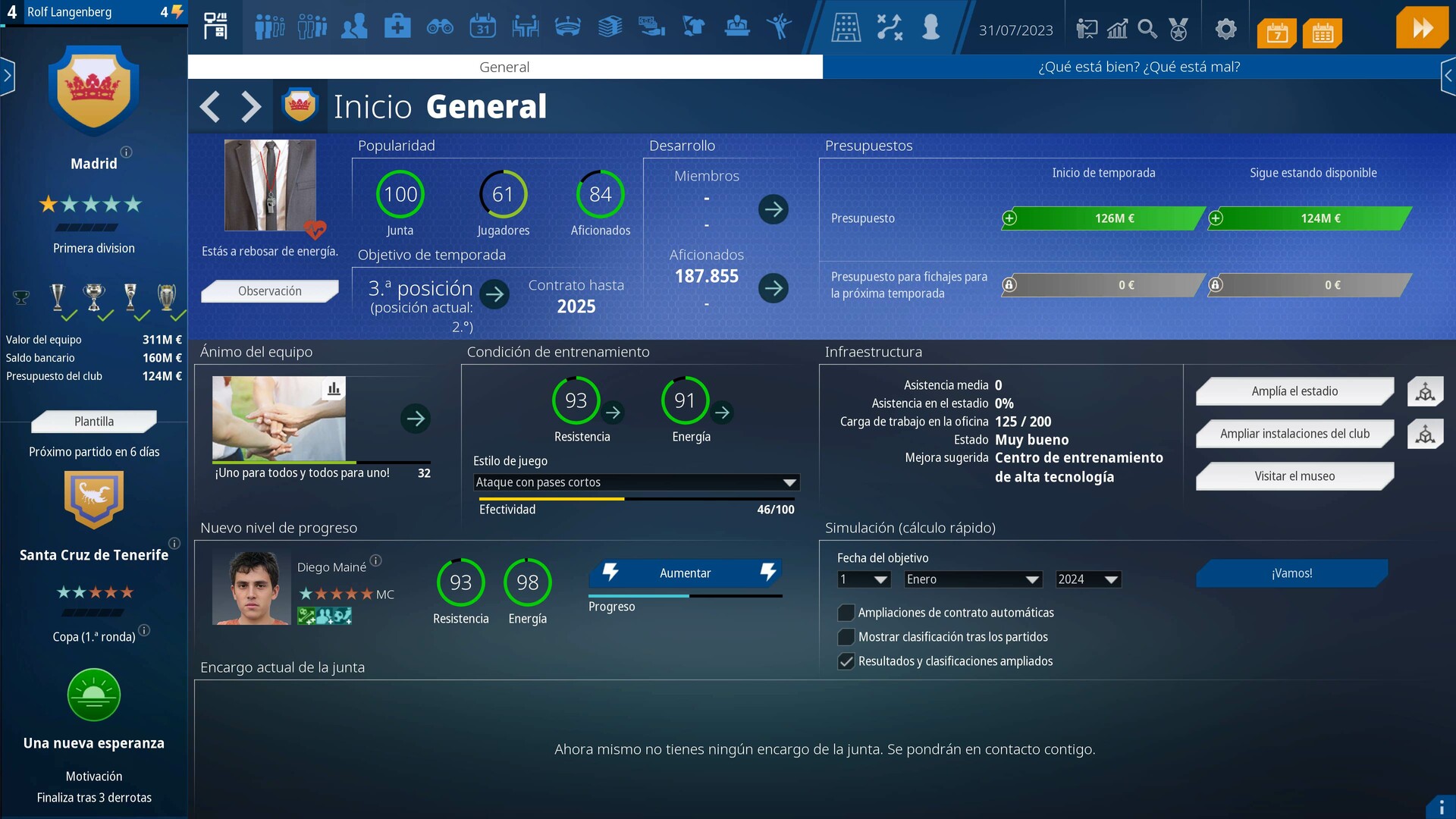
Task: Click the fast-forward continue button
Action: (x=1422, y=28)
